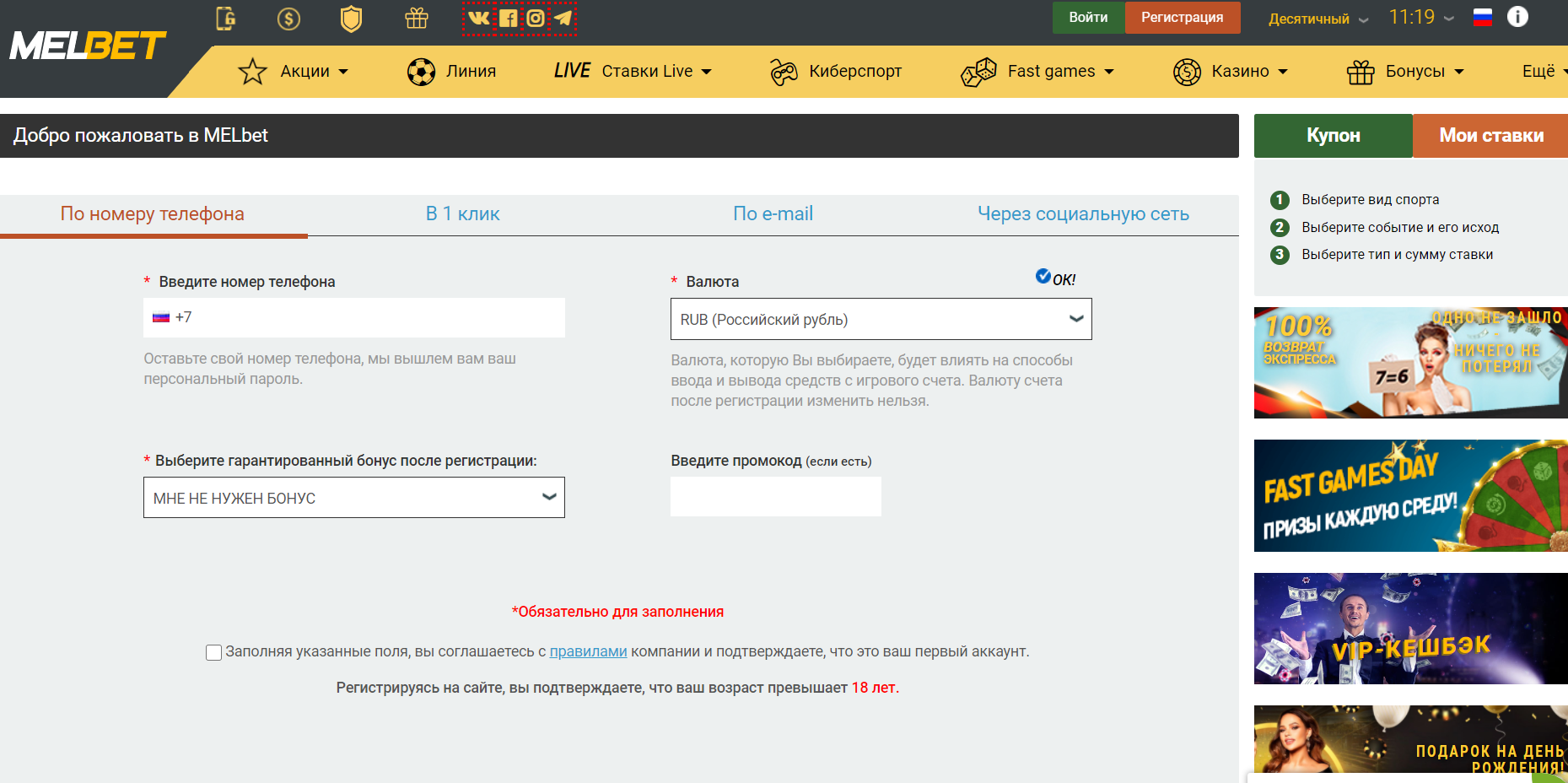This screenshot has width=1568, height=783.
Task: Click the orange Регистрация button
Action: pyautogui.click(x=1183, y=18)
